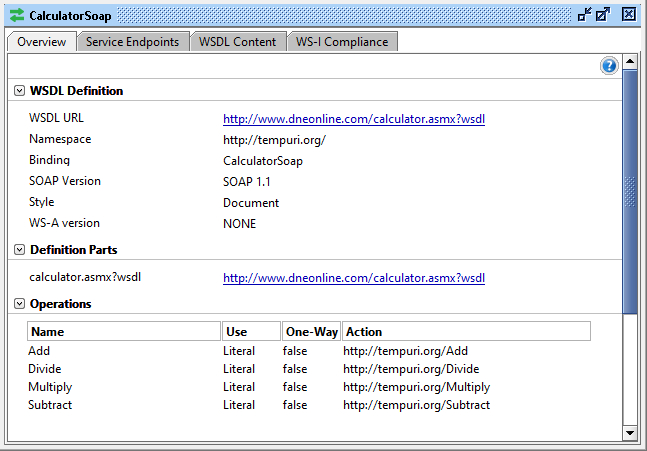This screenshot has height=451, width=647.
Task: Open the calculator.asmx?wsdl definition part link
Action: point(354,278)
